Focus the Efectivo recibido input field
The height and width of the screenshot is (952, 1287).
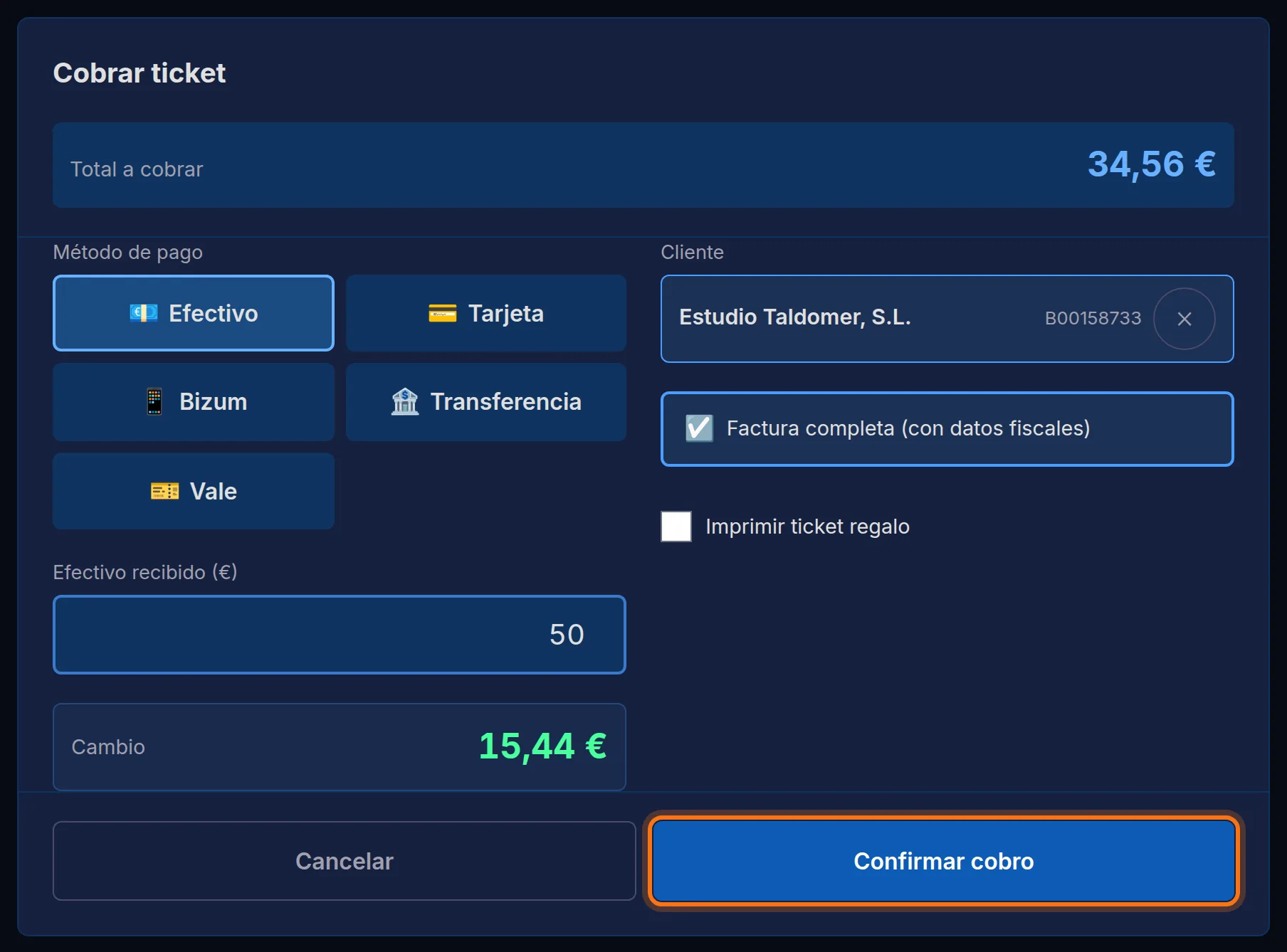tap(340, 635)
